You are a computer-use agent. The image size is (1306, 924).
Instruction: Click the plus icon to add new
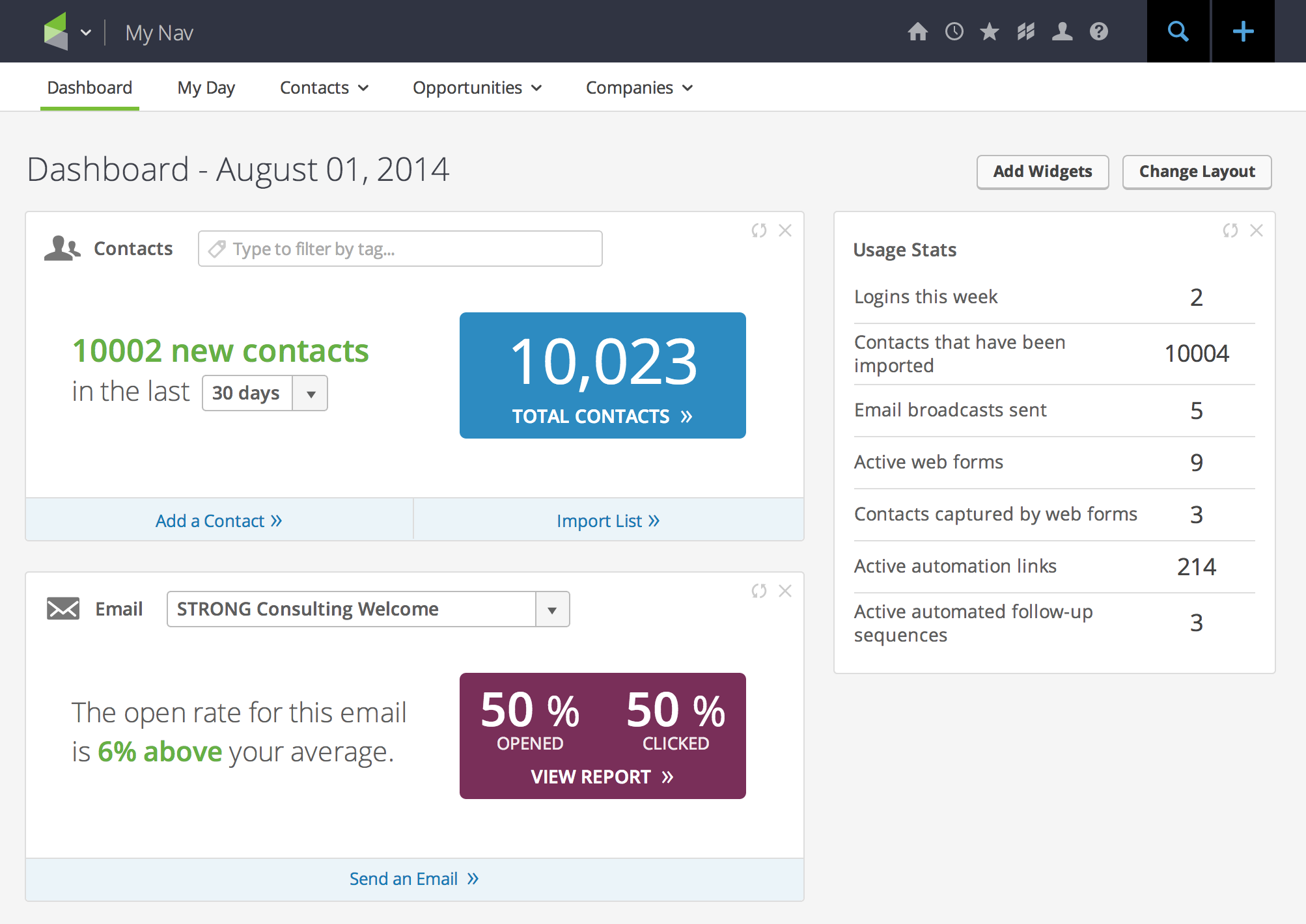[1243, 31]
